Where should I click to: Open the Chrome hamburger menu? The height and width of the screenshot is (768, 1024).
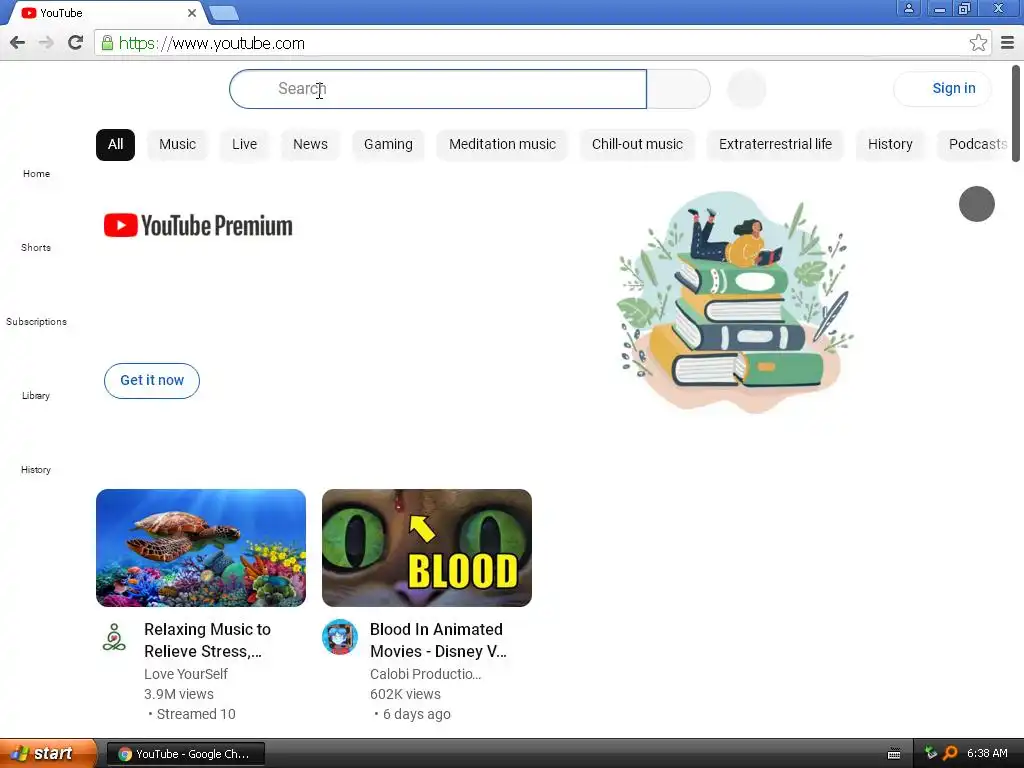(x=1008, y=43)
